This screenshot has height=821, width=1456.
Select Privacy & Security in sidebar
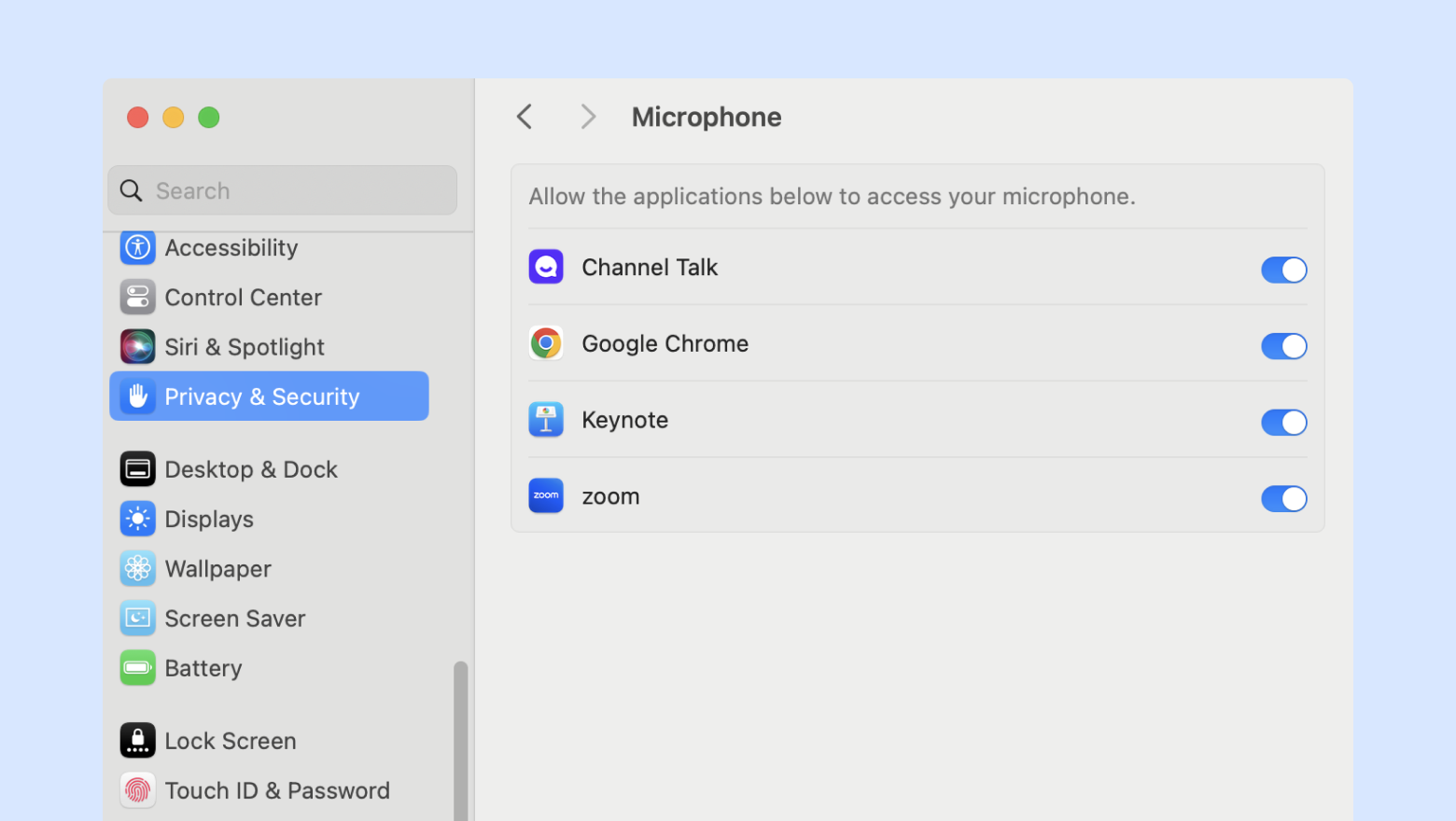pyautogui.click(x=269, y=397)
